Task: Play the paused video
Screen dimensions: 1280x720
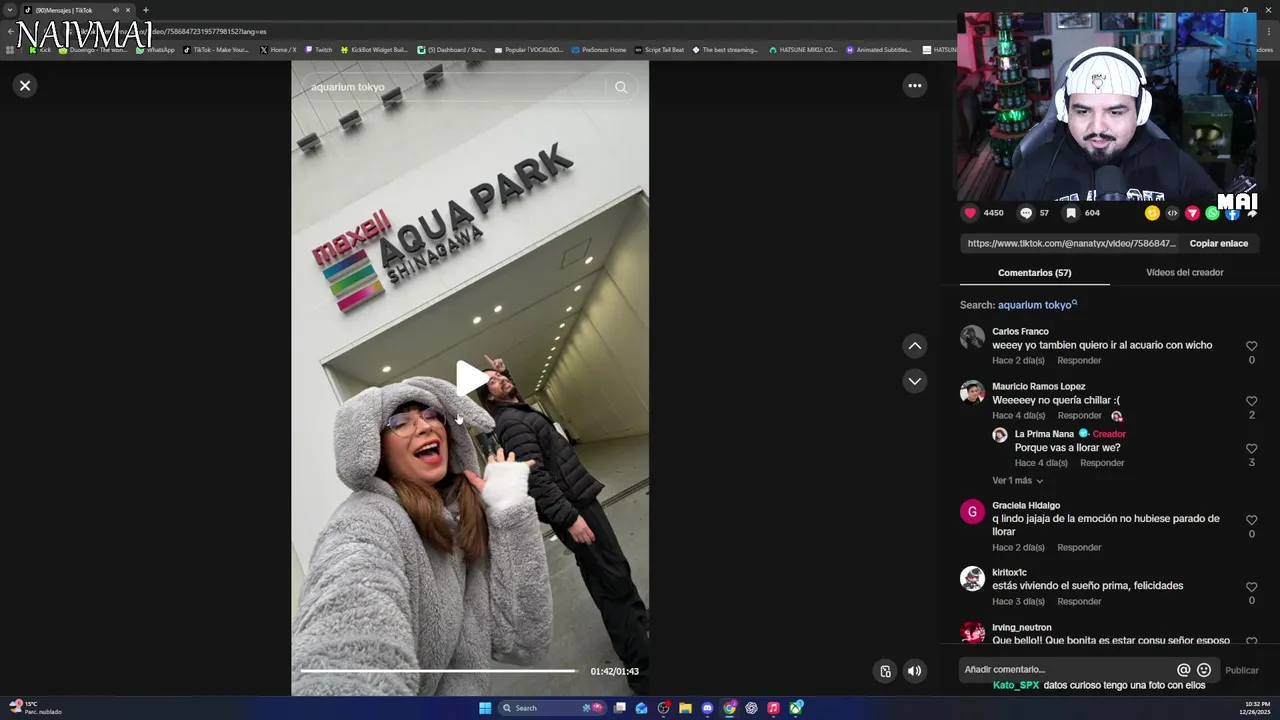Action: click(x=470, y=378)
